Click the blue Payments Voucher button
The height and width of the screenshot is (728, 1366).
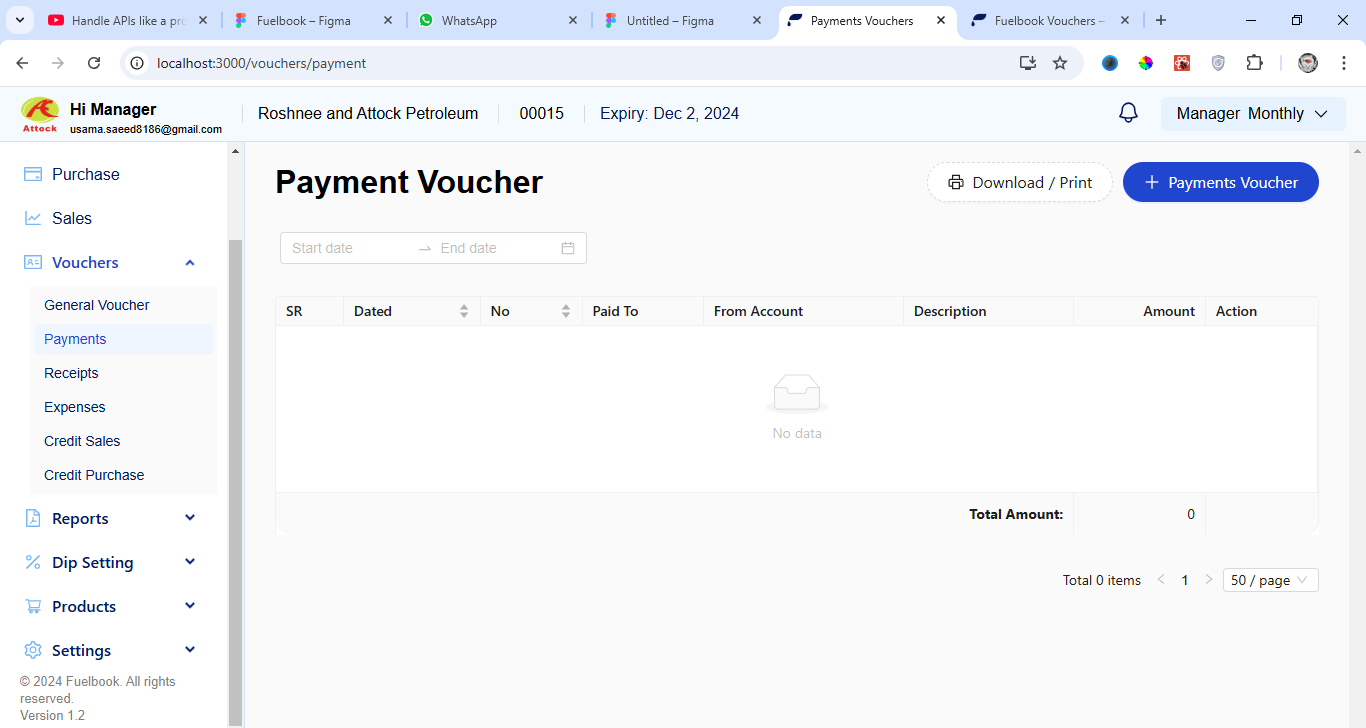tap(1220, 182)
